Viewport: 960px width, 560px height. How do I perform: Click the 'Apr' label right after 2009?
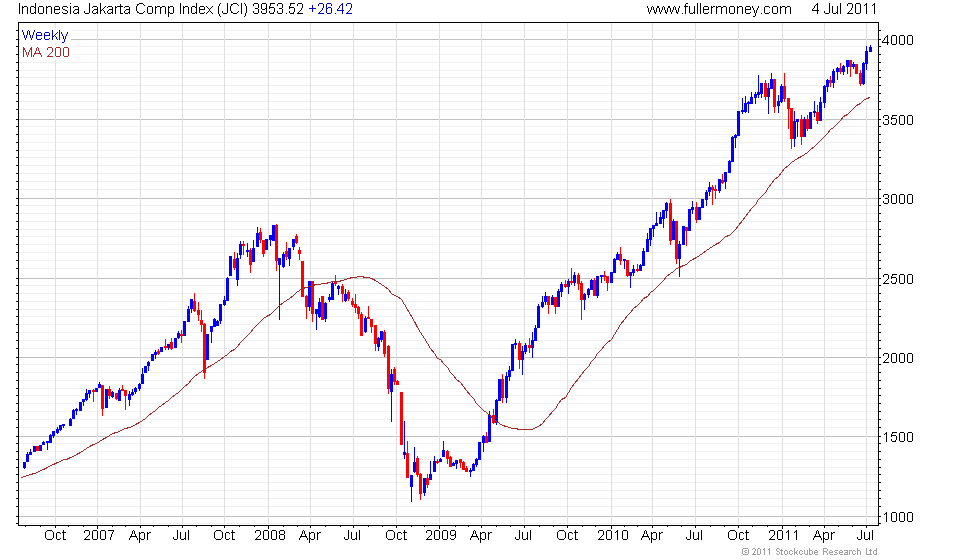481,536
